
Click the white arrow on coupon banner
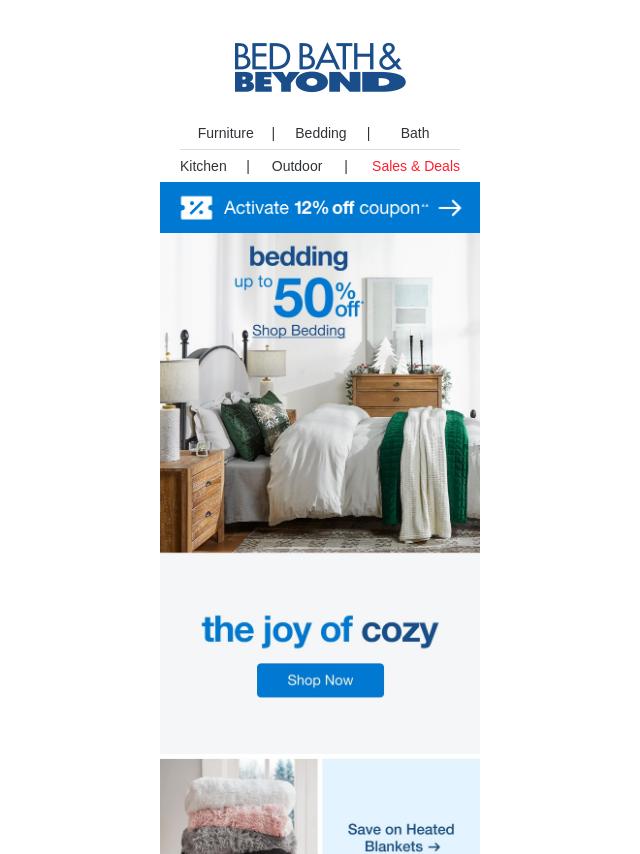(450, 208)
